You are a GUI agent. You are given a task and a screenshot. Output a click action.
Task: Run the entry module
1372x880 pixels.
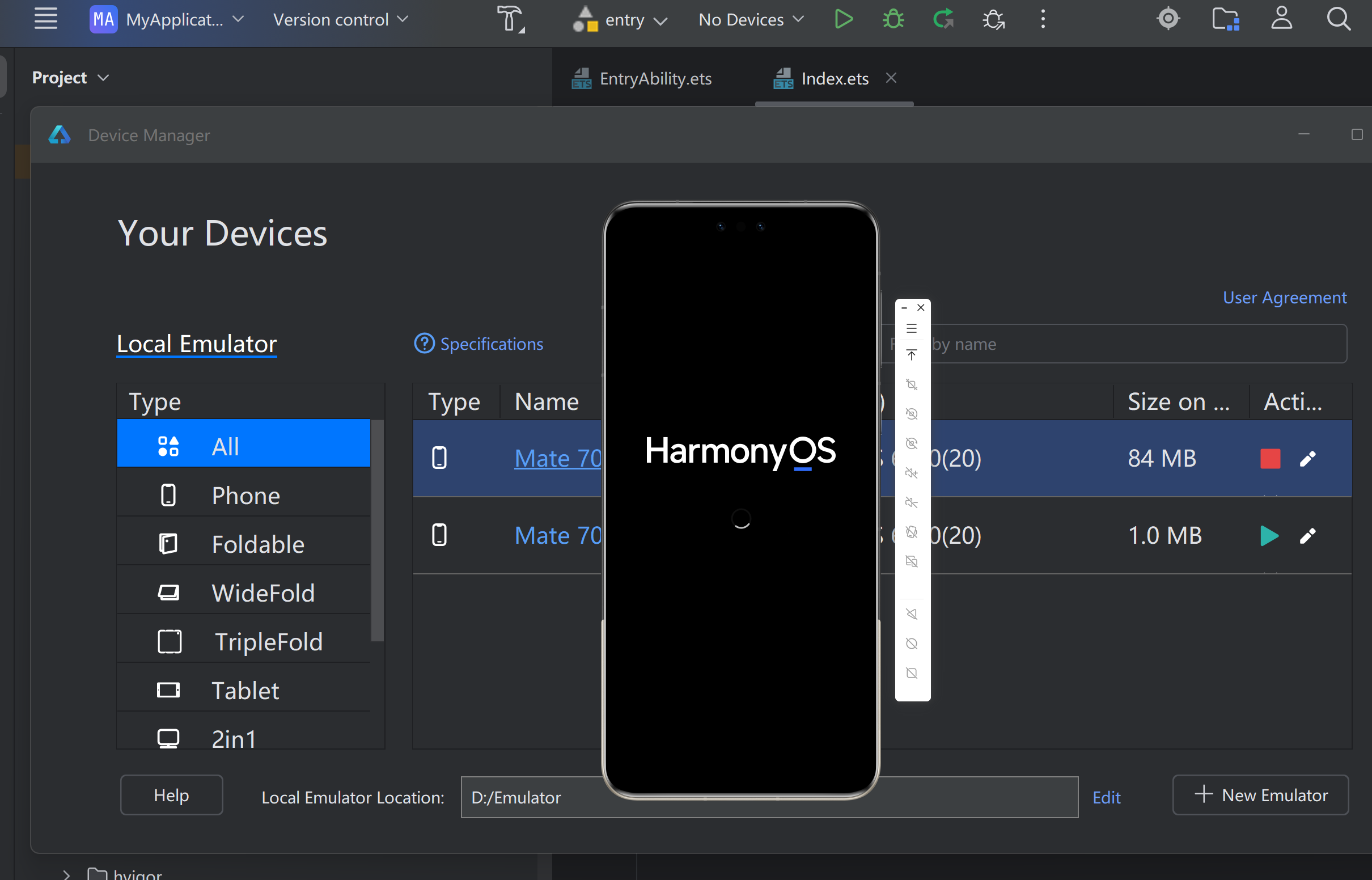pyautogui.click(x=843, y=19)
